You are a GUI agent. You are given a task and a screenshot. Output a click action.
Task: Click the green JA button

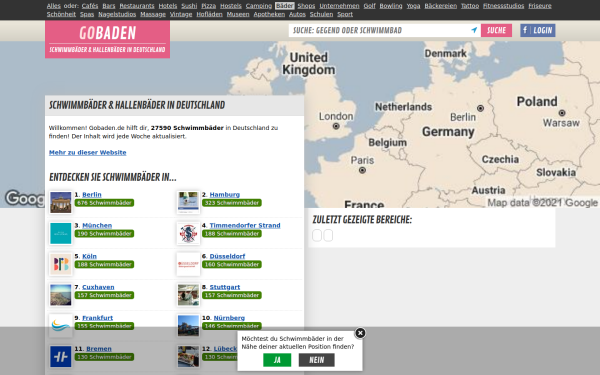277,360
